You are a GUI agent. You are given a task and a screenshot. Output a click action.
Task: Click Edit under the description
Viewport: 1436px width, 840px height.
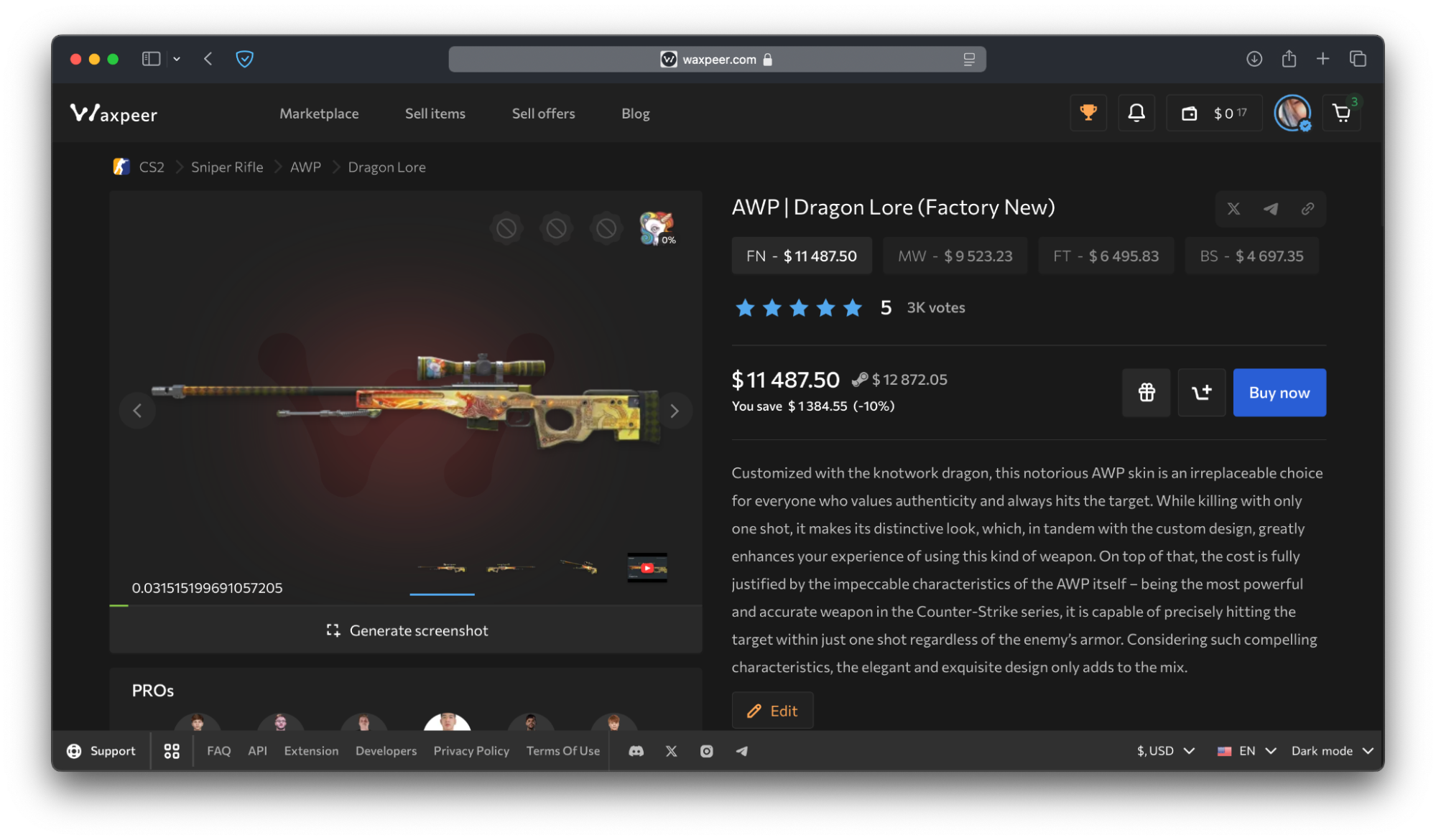click(772, 711)
